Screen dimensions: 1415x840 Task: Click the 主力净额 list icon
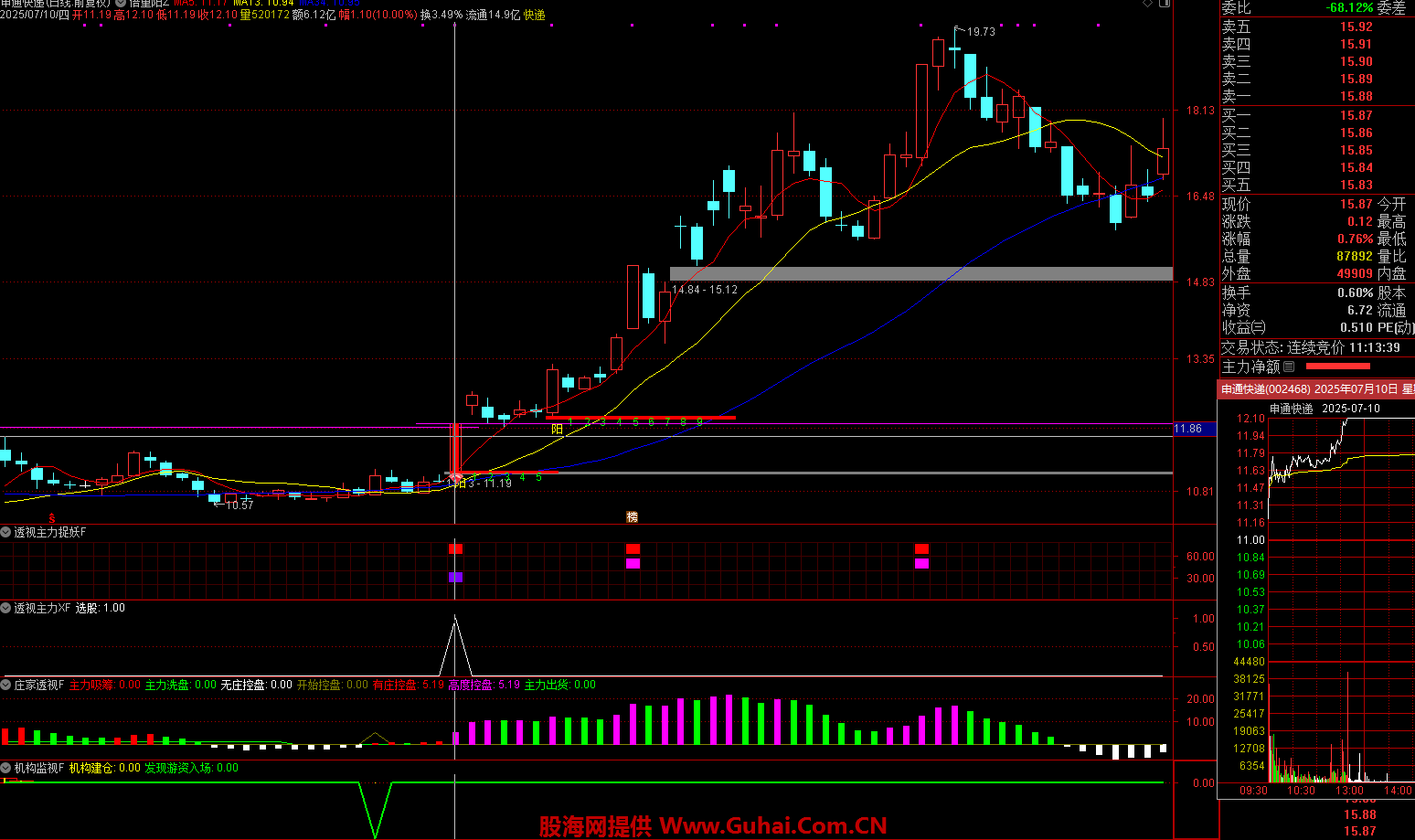click(1289, 367)
